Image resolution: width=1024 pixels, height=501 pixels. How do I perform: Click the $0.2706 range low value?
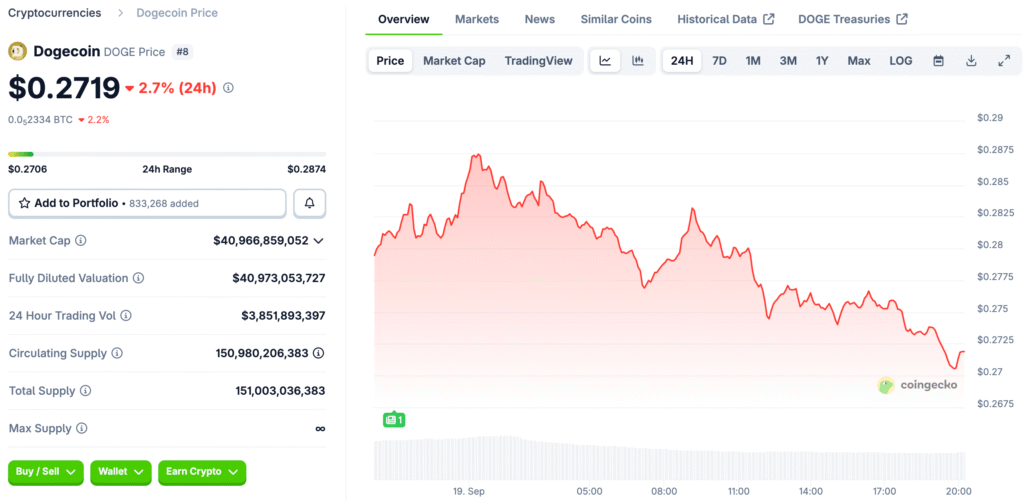(27, 169)
